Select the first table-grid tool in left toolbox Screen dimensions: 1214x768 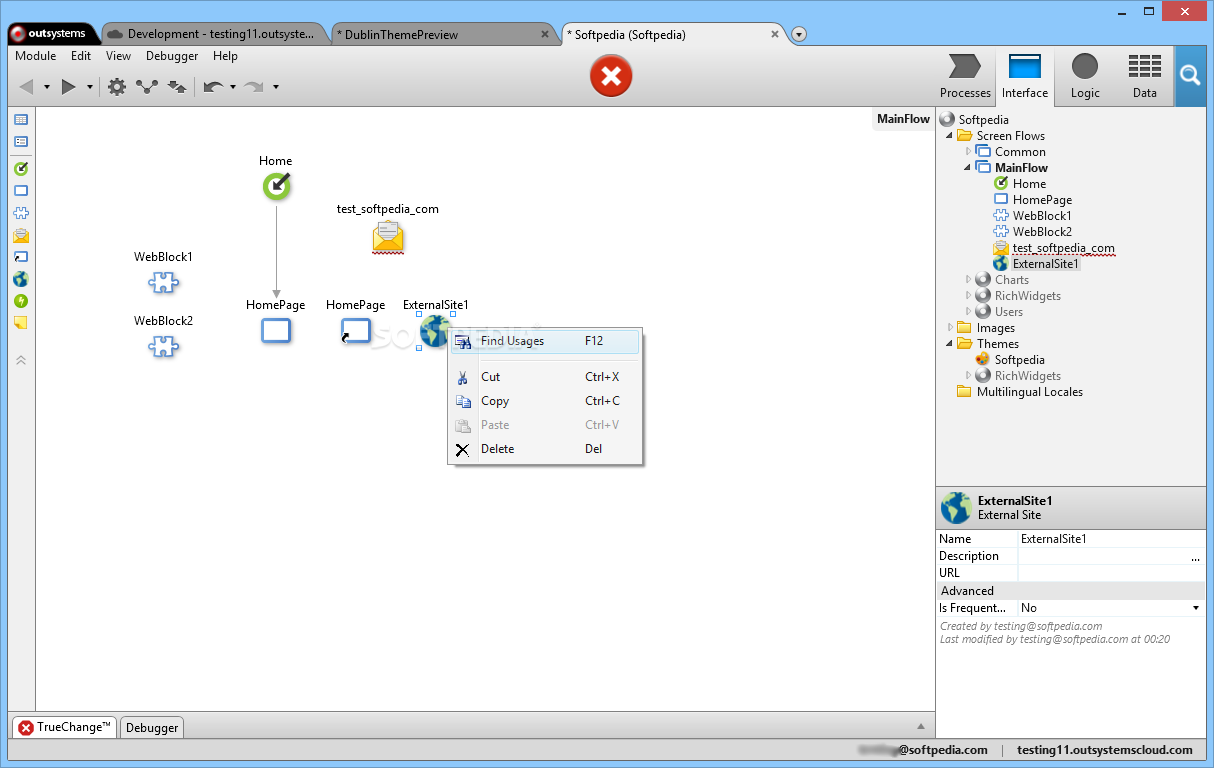tap(21, 120)
